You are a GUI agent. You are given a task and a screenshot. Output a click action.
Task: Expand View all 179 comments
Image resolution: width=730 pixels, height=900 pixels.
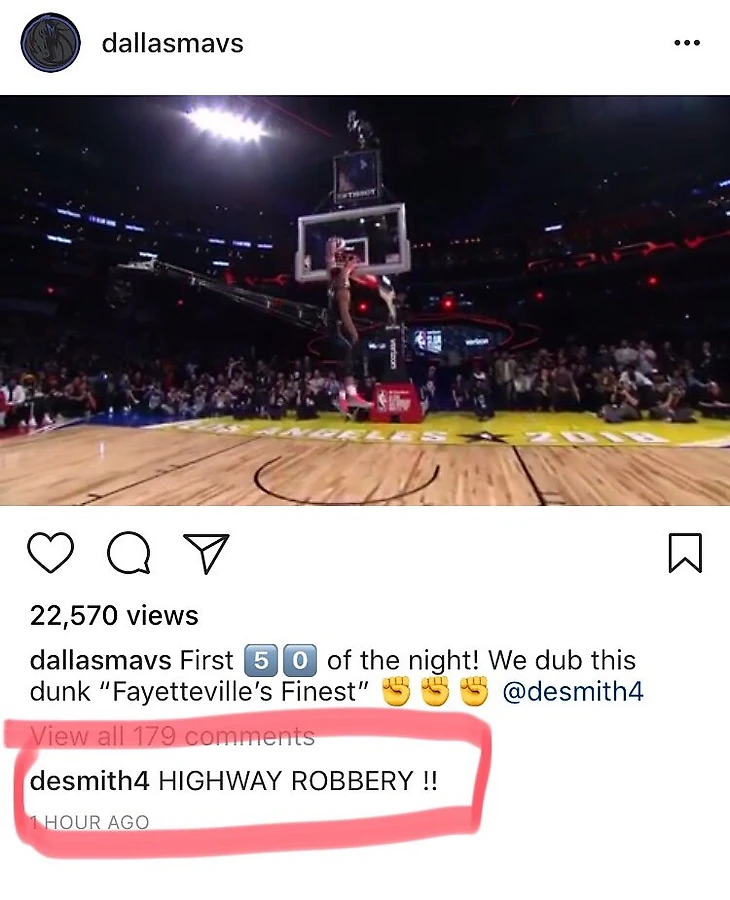pyautogui.click(x=173, y=736)
